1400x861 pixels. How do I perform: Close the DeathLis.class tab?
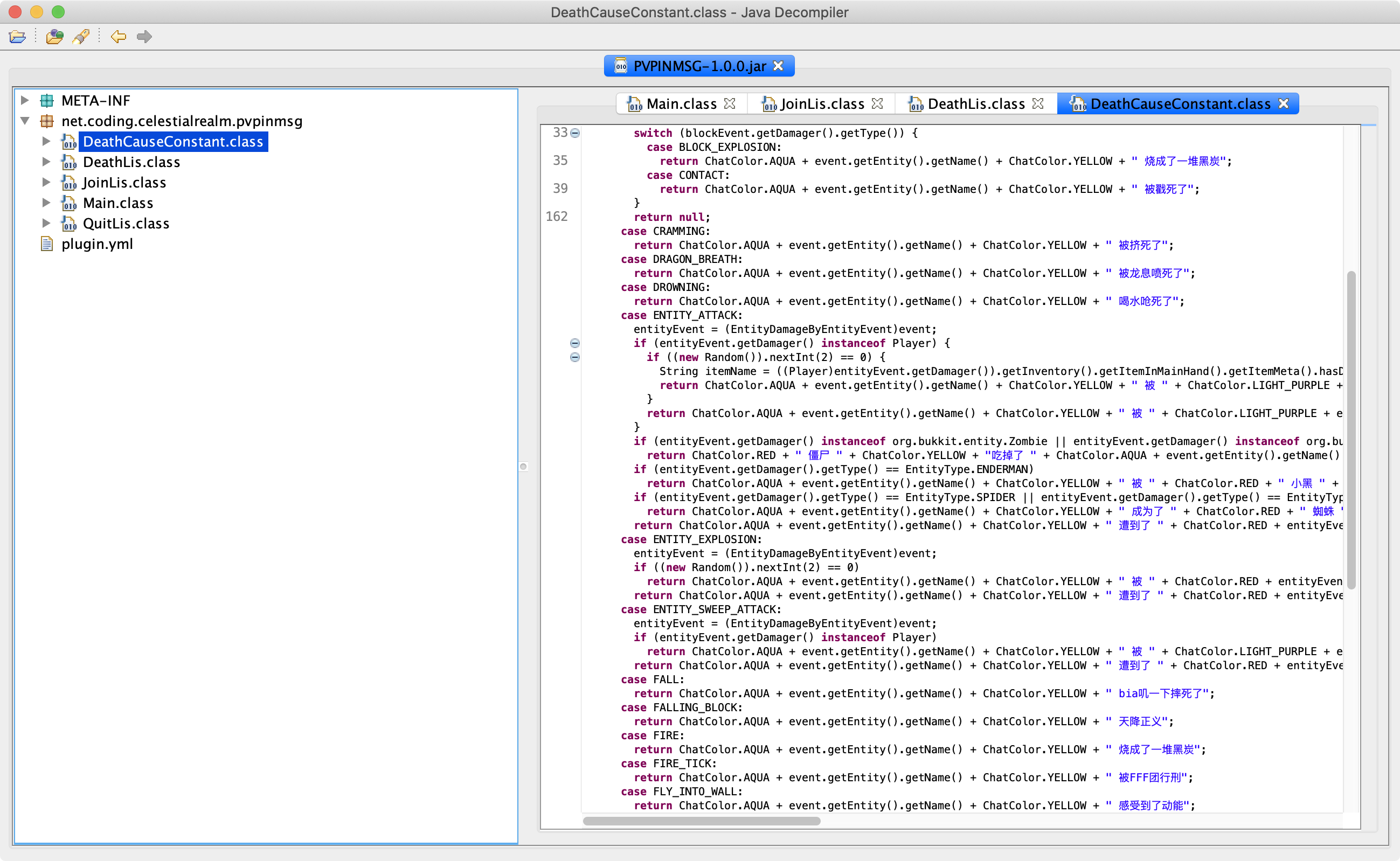pyautogui.click(x=1038, y=103)
